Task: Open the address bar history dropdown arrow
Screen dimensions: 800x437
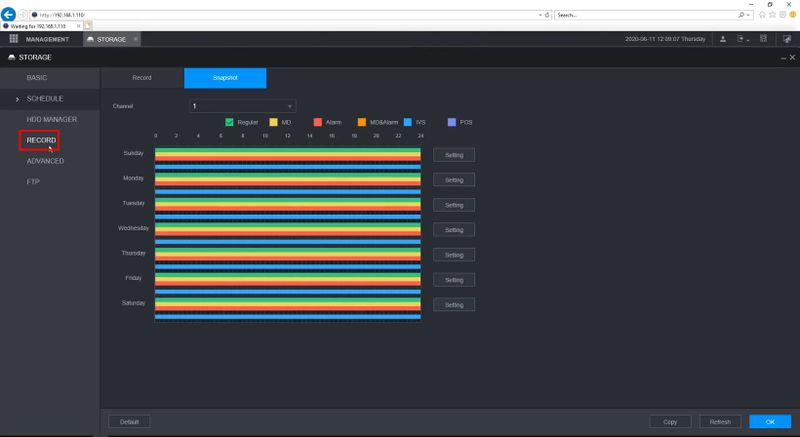Action: [x=540, y=15]
